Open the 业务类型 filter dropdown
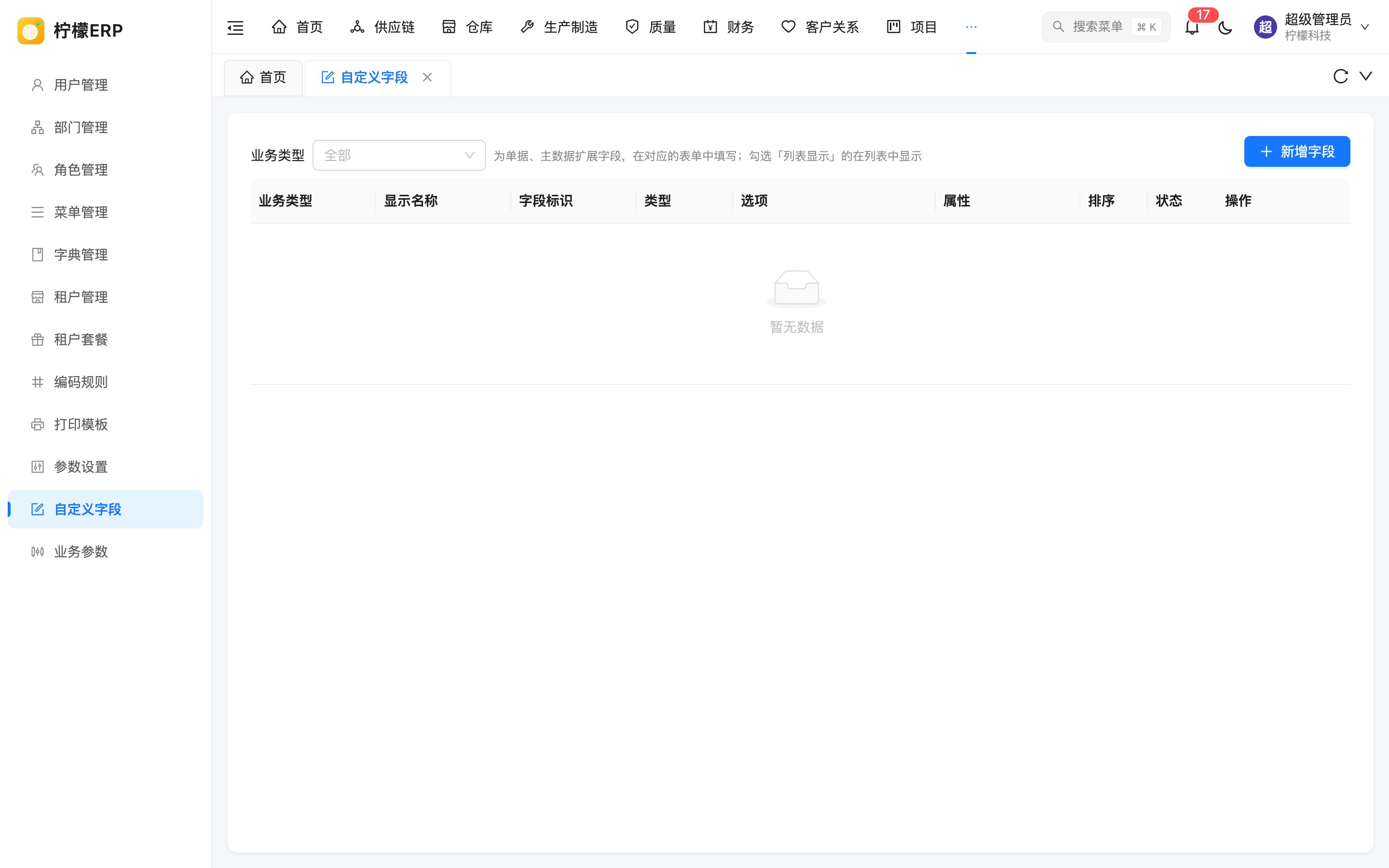This screenshot has width=1389, height=868. tap(399, 155)
